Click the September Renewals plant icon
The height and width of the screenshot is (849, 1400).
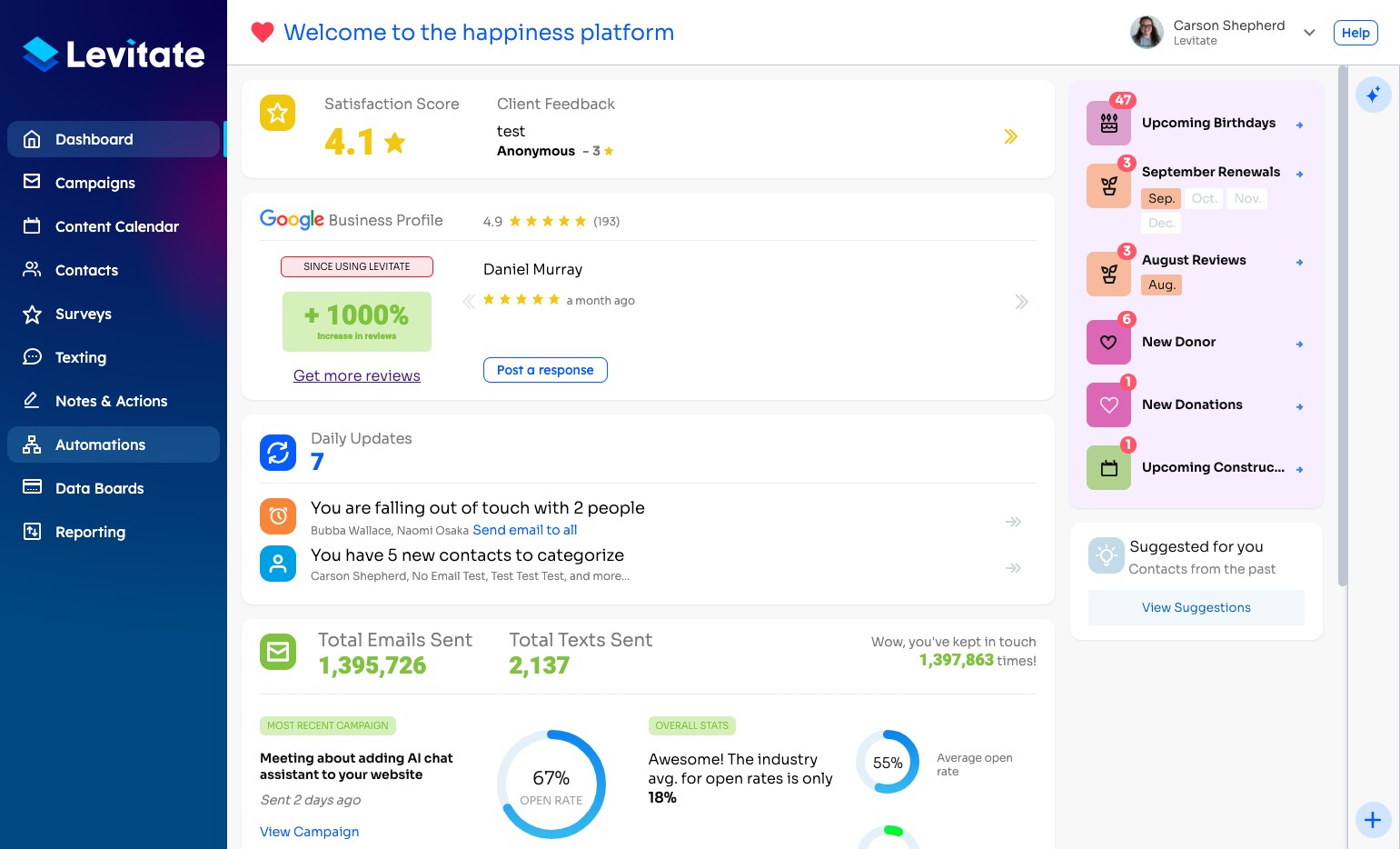[x=1108, y=186]
